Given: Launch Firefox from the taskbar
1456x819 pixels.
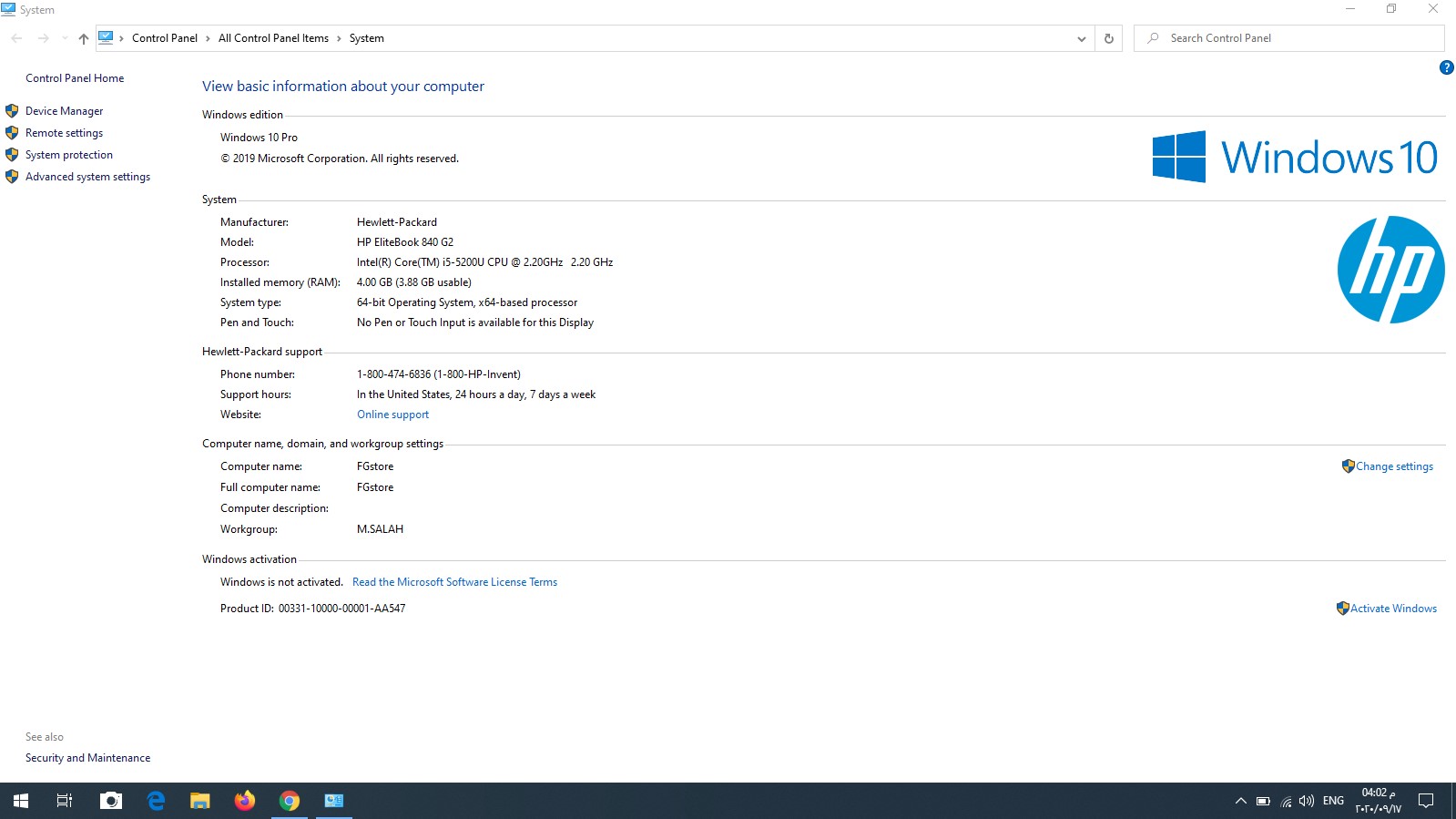Looking at the screenshot, I should (x=245, y=801).
